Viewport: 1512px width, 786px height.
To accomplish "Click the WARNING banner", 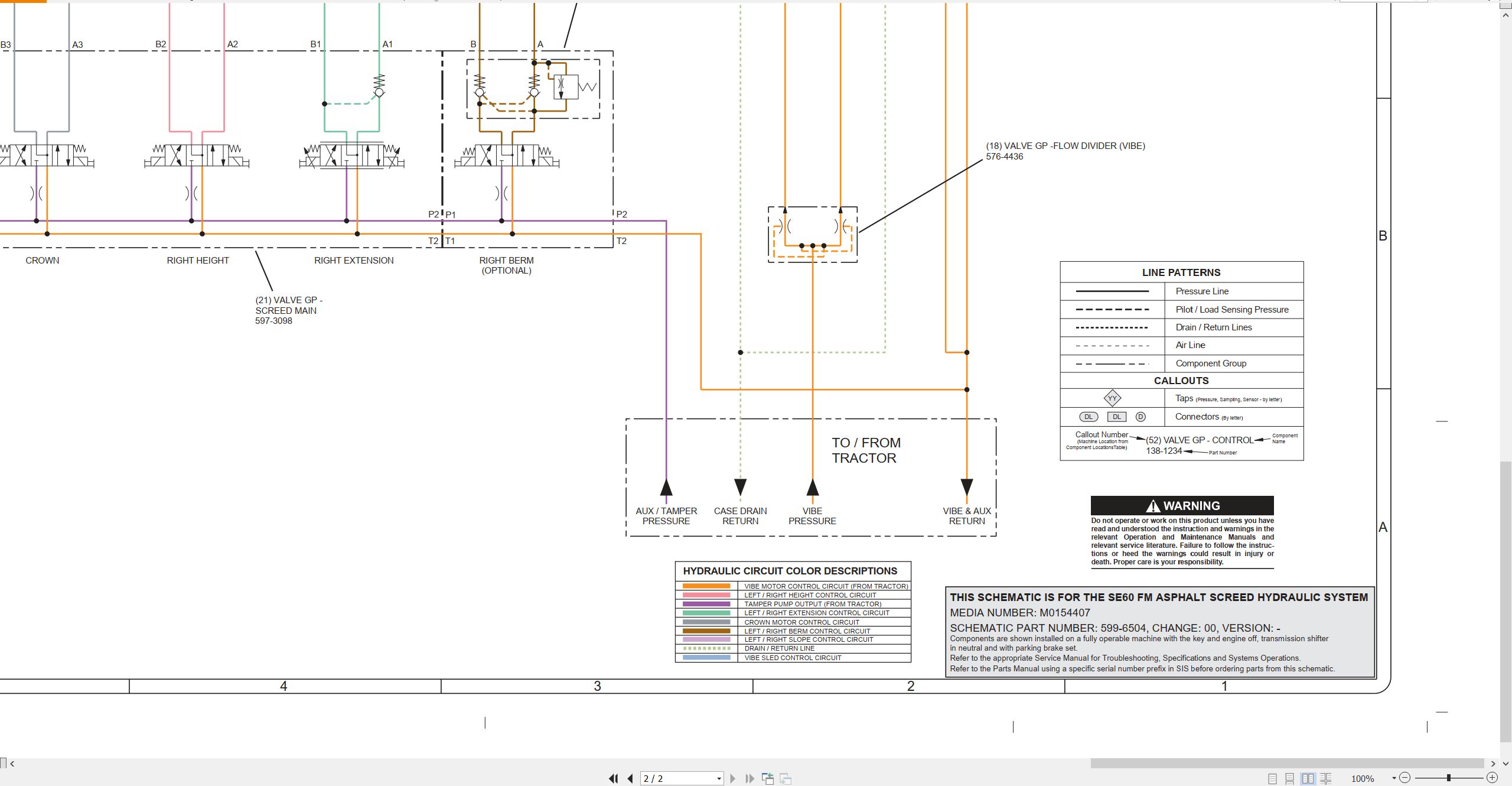I will (x=1182, y=506).
